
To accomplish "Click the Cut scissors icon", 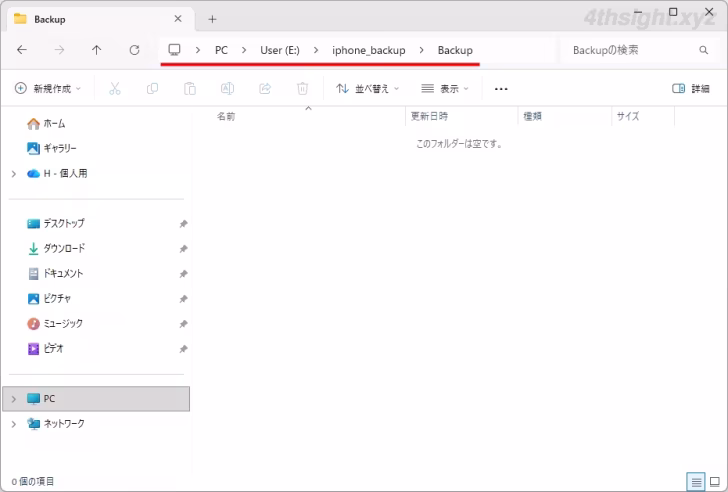I will coord(115,88).
